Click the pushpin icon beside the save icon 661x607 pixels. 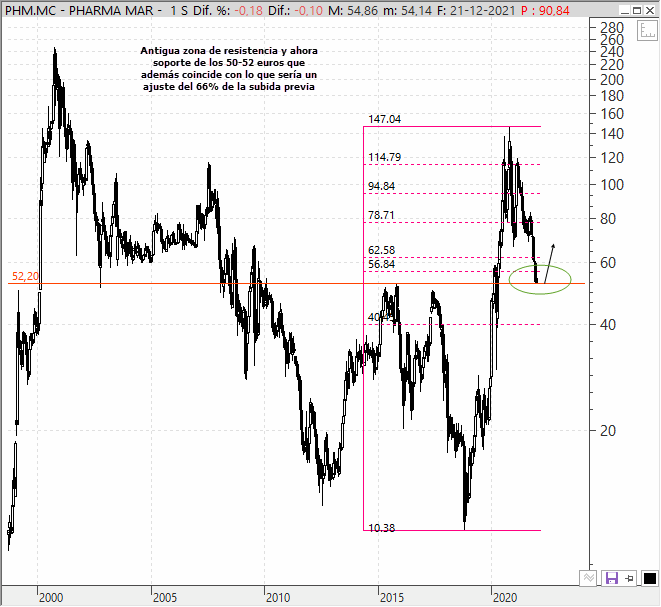629,578
